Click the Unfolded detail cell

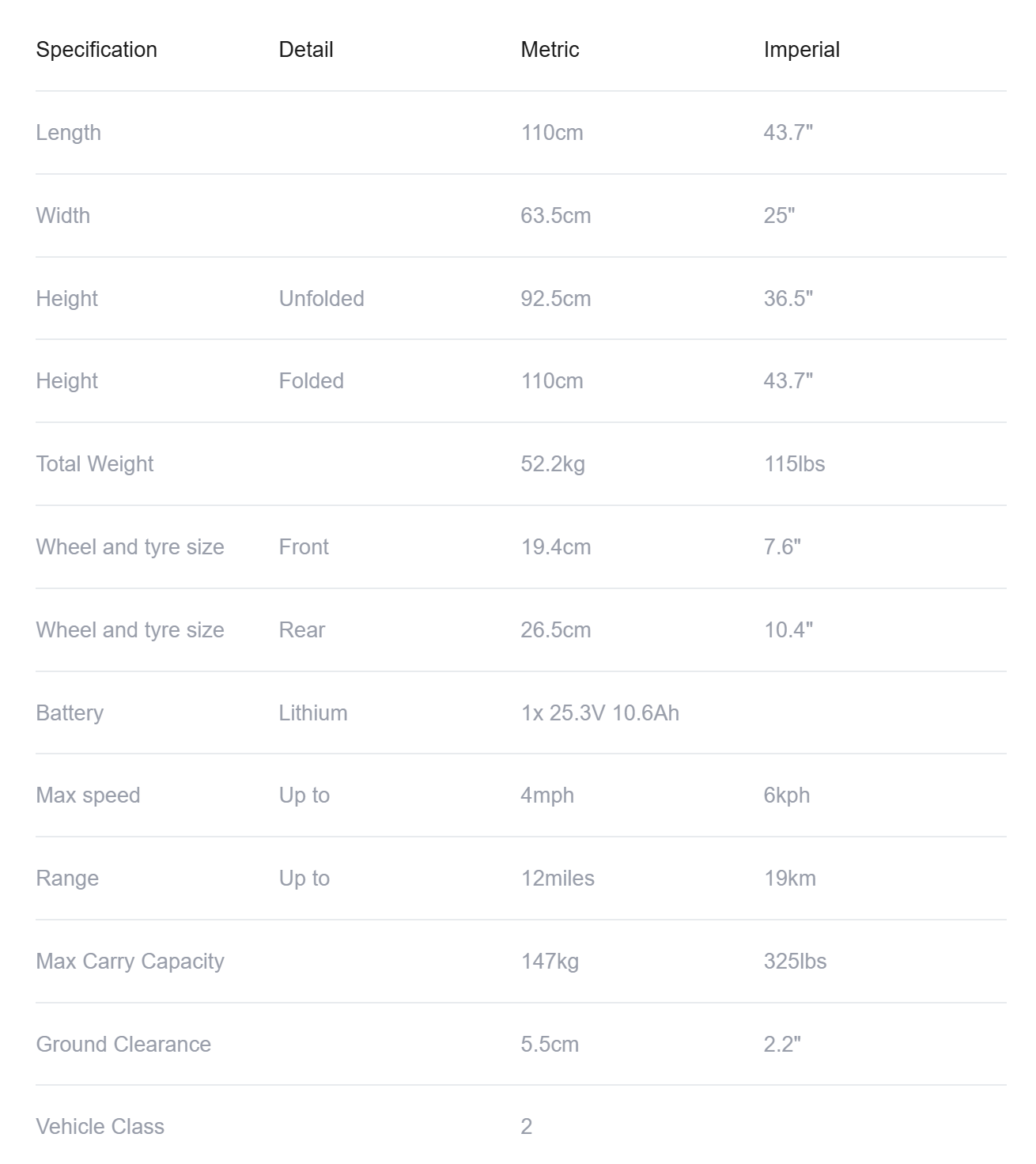pos(321,299)
